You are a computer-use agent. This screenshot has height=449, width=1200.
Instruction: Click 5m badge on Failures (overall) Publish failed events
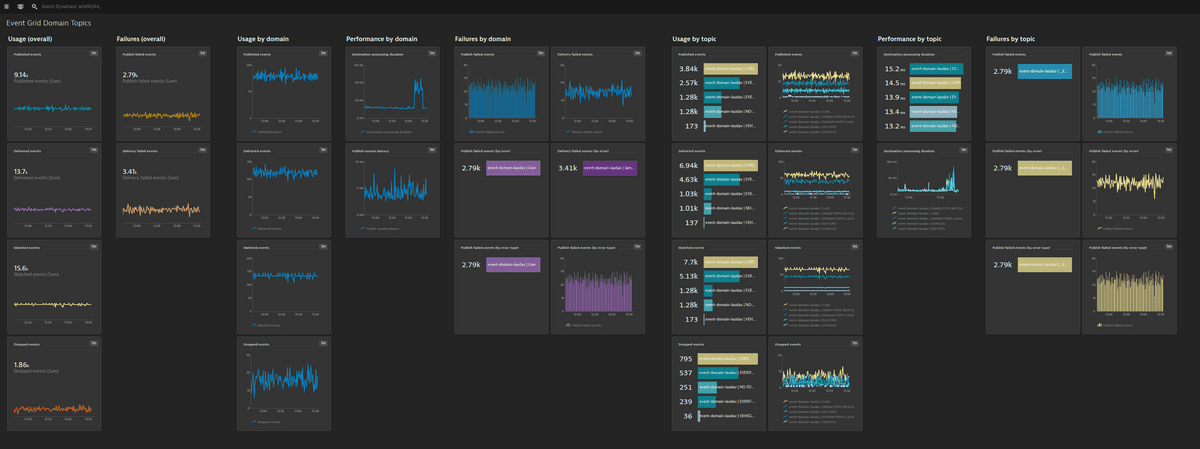[x=202, y=53]
